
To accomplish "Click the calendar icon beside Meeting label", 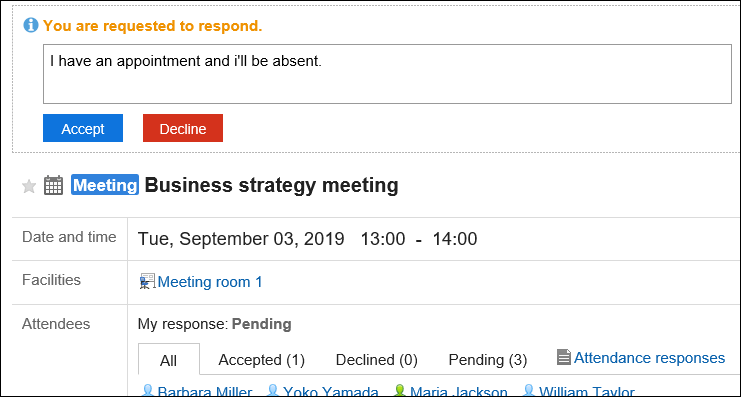I will [x=53, y=185].
